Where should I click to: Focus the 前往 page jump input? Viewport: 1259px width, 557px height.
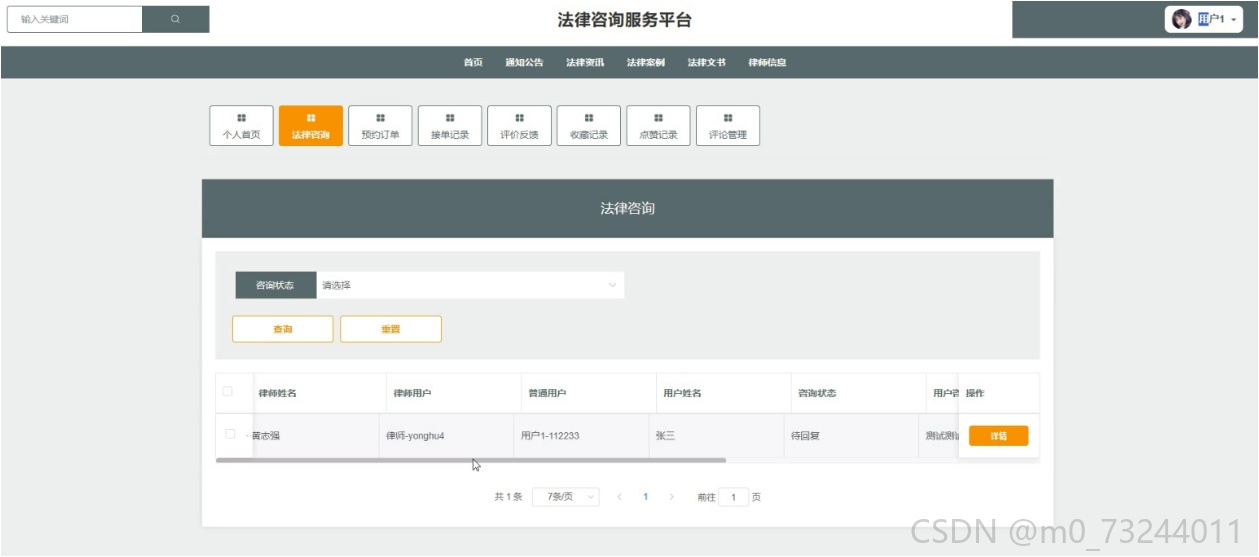[733, 497]
